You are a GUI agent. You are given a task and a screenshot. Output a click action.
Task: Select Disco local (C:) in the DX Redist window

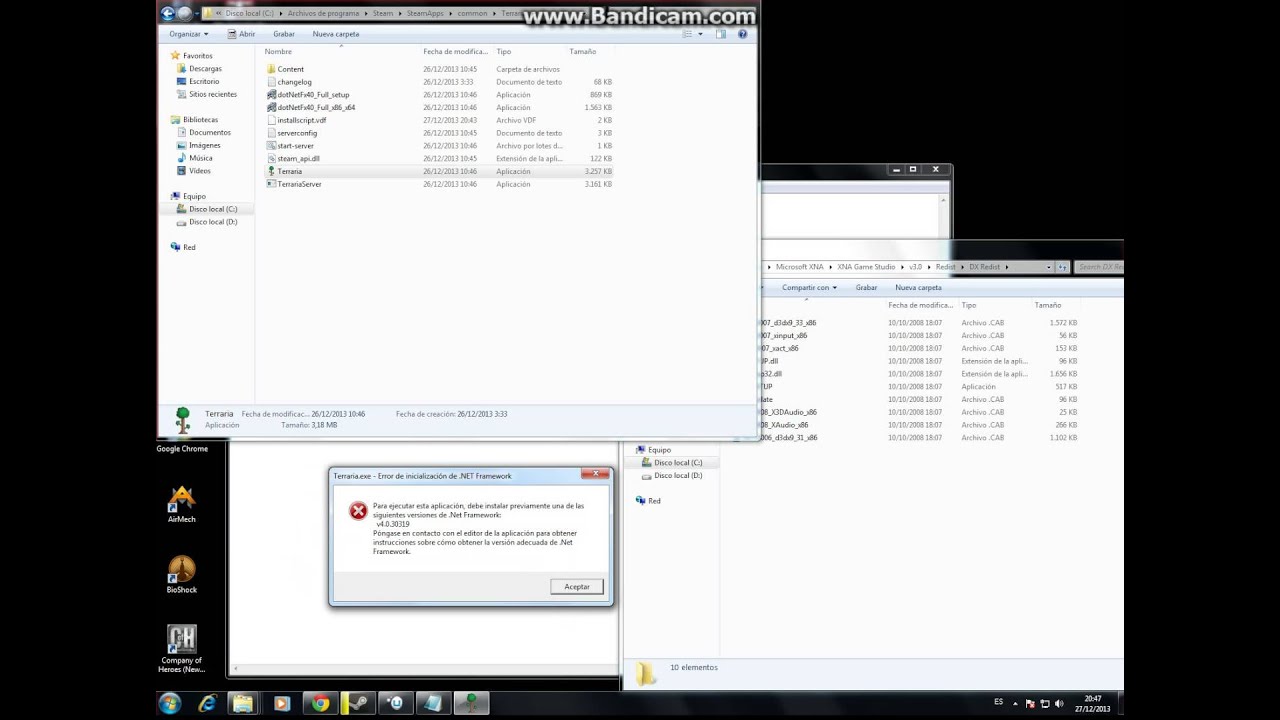(678, 463)
